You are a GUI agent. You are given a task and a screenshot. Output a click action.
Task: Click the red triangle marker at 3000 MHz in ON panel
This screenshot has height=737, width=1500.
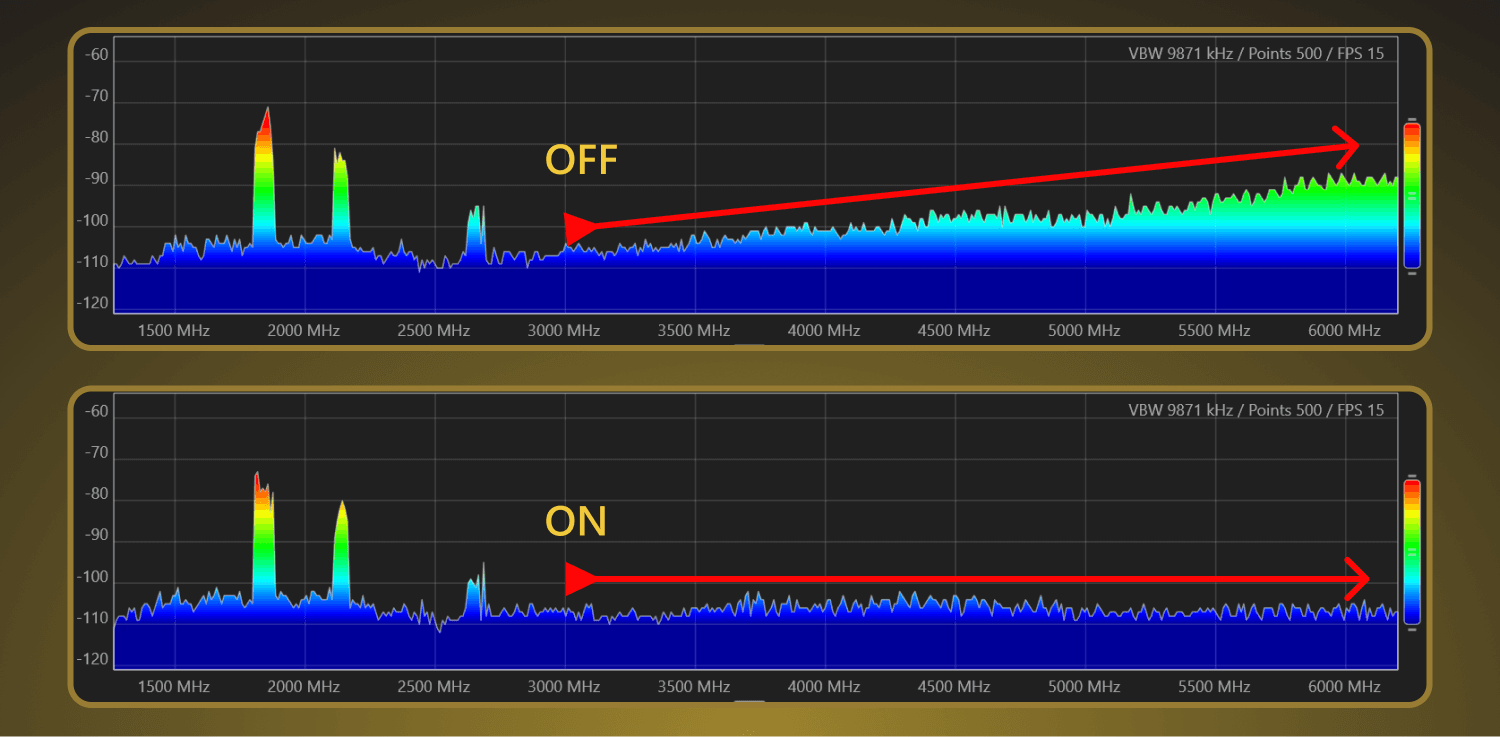579,579
